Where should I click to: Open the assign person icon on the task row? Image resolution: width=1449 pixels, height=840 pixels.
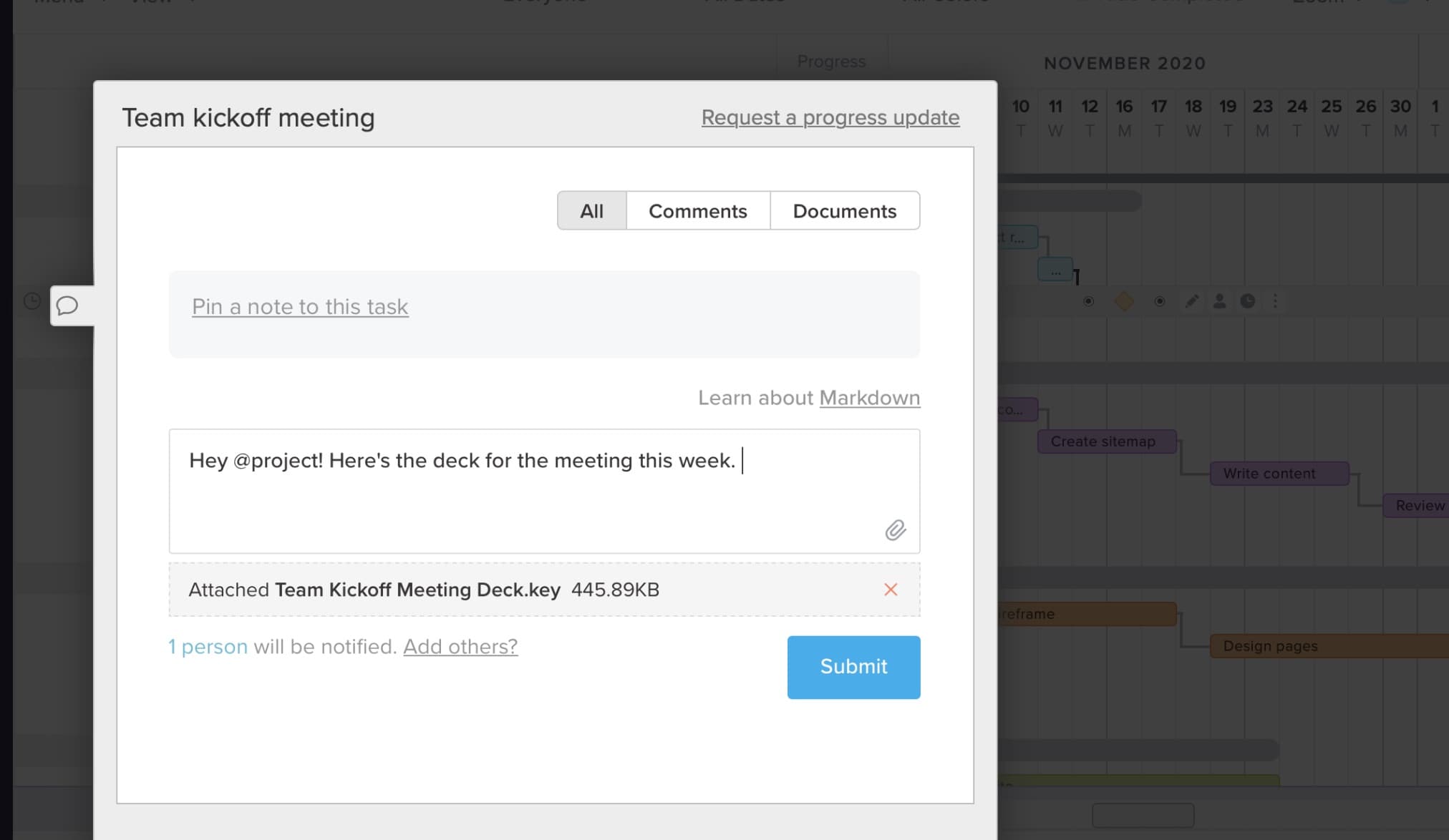1219,301
